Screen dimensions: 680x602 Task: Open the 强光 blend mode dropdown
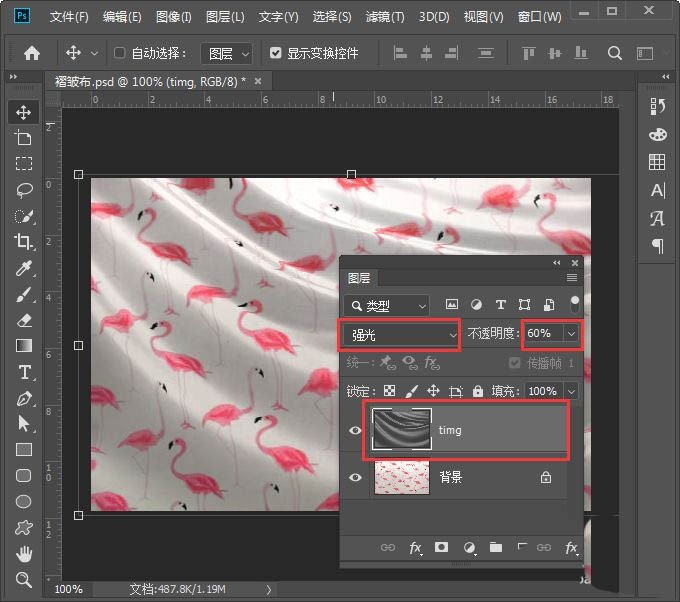pyautogui.click(x=400, y=334)
